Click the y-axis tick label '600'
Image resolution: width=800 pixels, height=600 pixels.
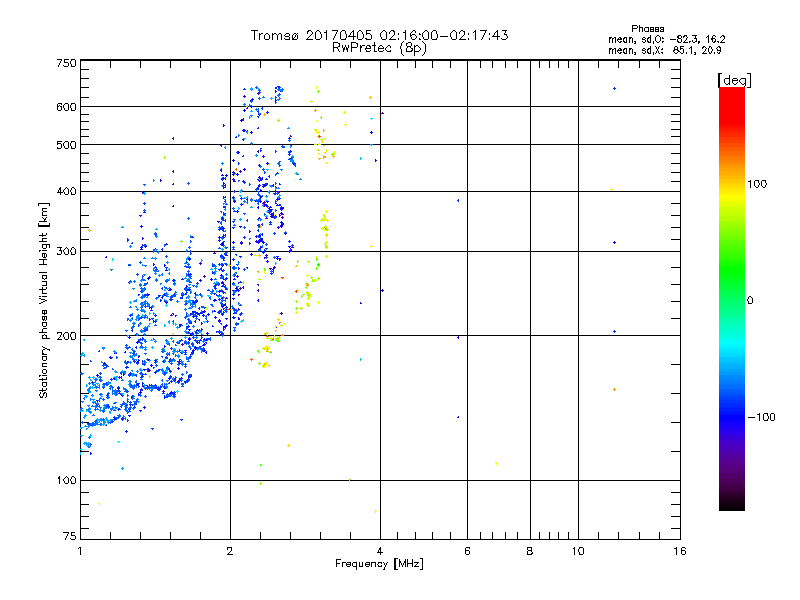tap(67, 107)
